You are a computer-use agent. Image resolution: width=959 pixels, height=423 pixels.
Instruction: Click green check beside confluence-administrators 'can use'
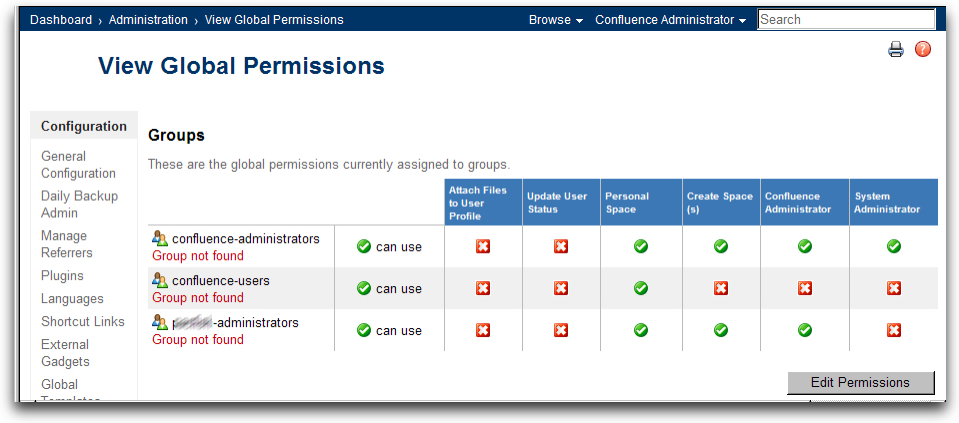coord(364,247)
